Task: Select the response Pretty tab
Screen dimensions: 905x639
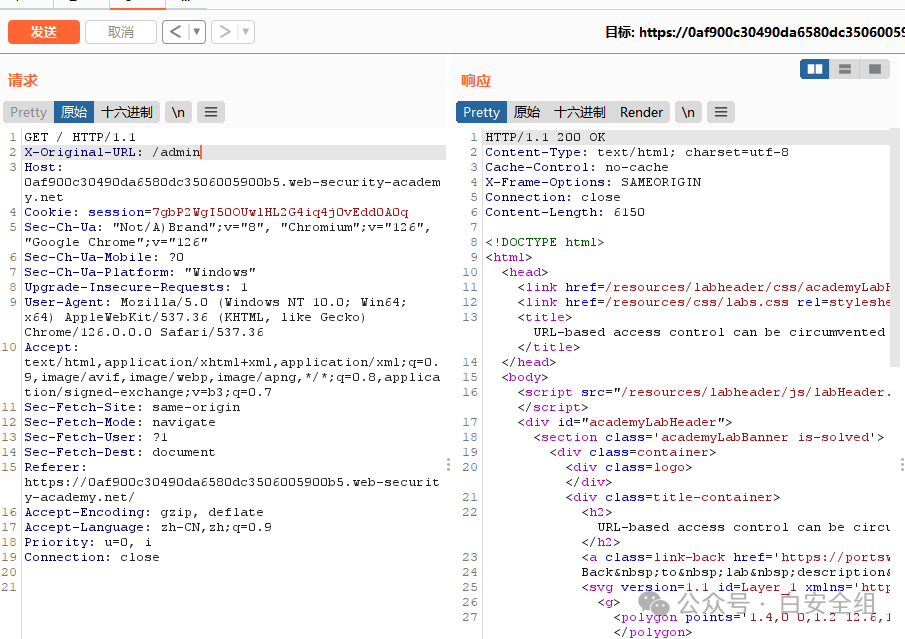Action: click(x=481, y=112)
